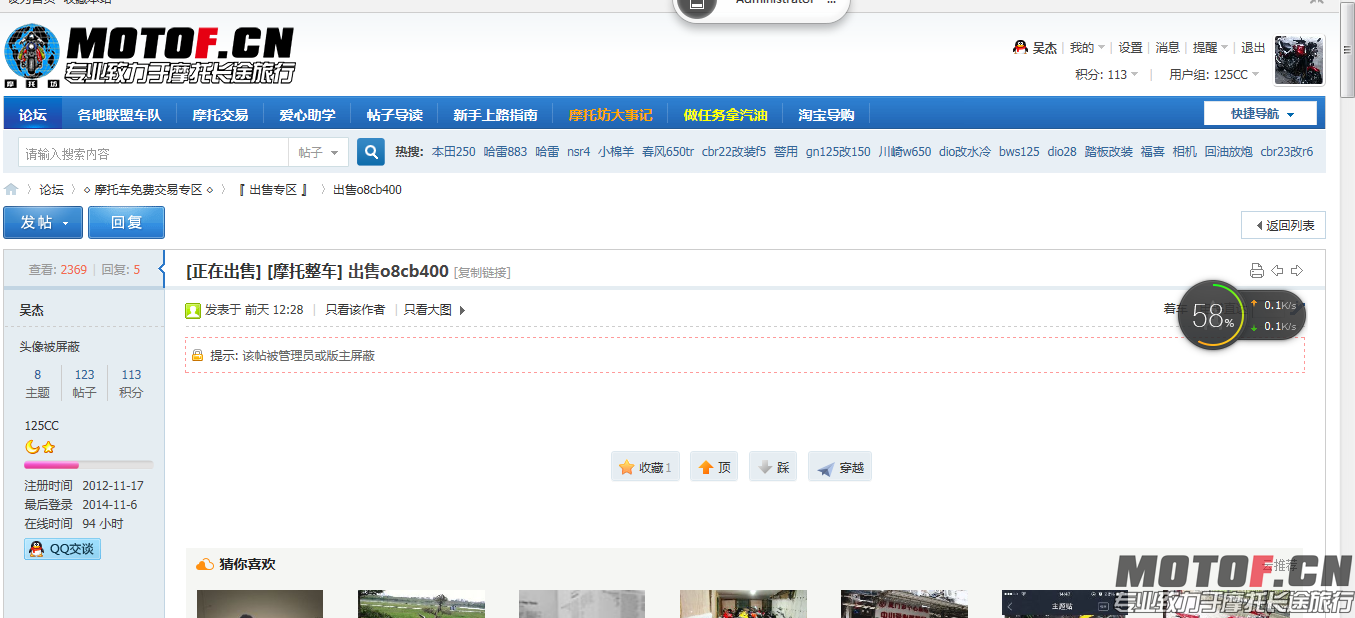This screenshot has width=1355, height=618.
Task: Click the 123 帖子 count in sidebar
Action: [85, 384]
